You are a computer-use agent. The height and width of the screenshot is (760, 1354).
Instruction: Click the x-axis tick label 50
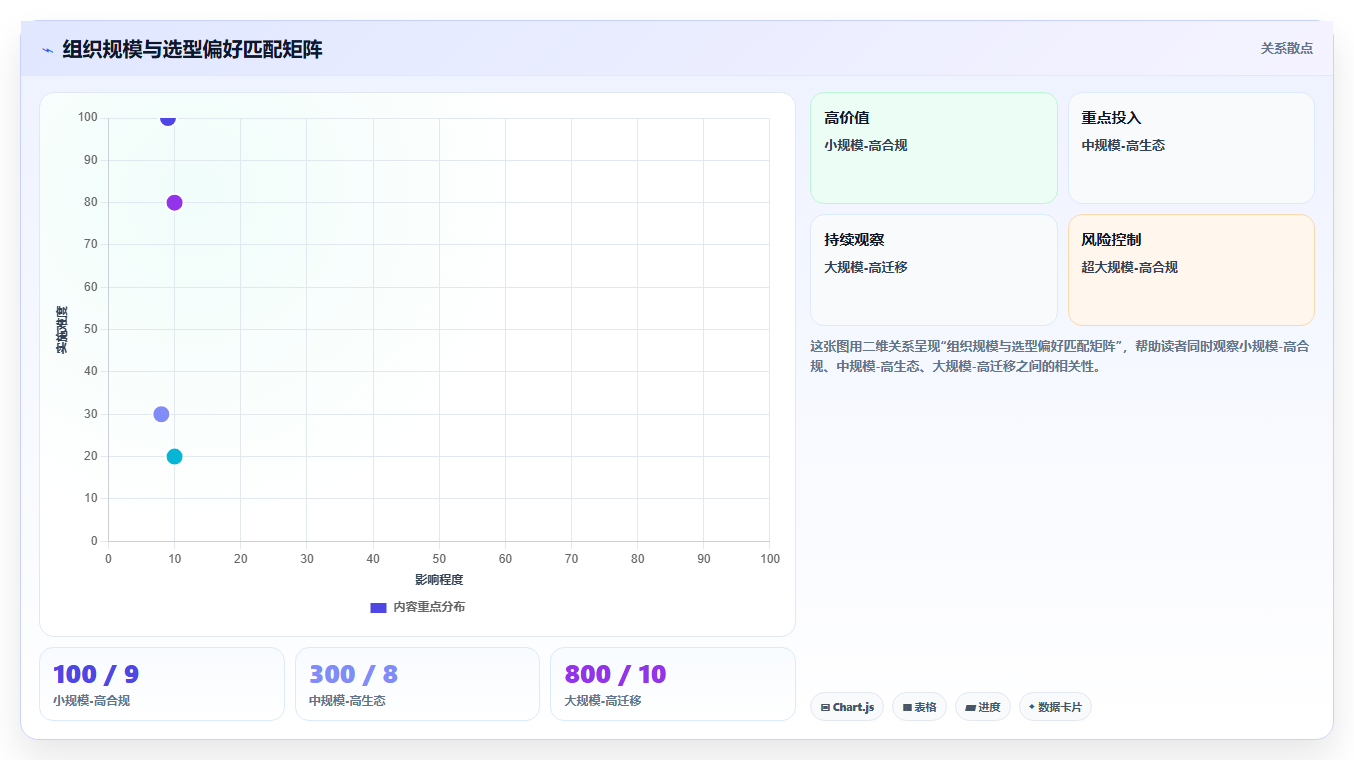pos(439,559)
